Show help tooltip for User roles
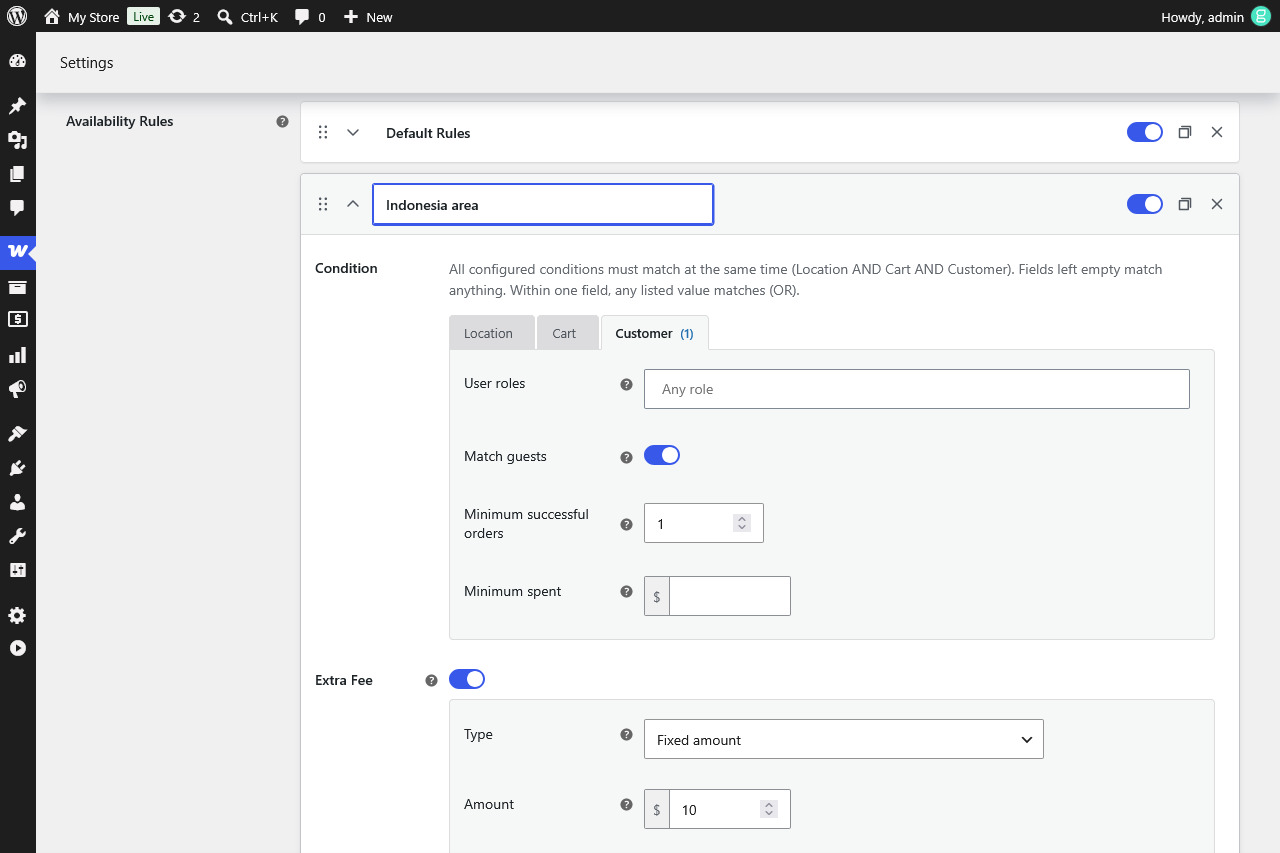Screen dimensions: 1280x853 coord(627,384)
